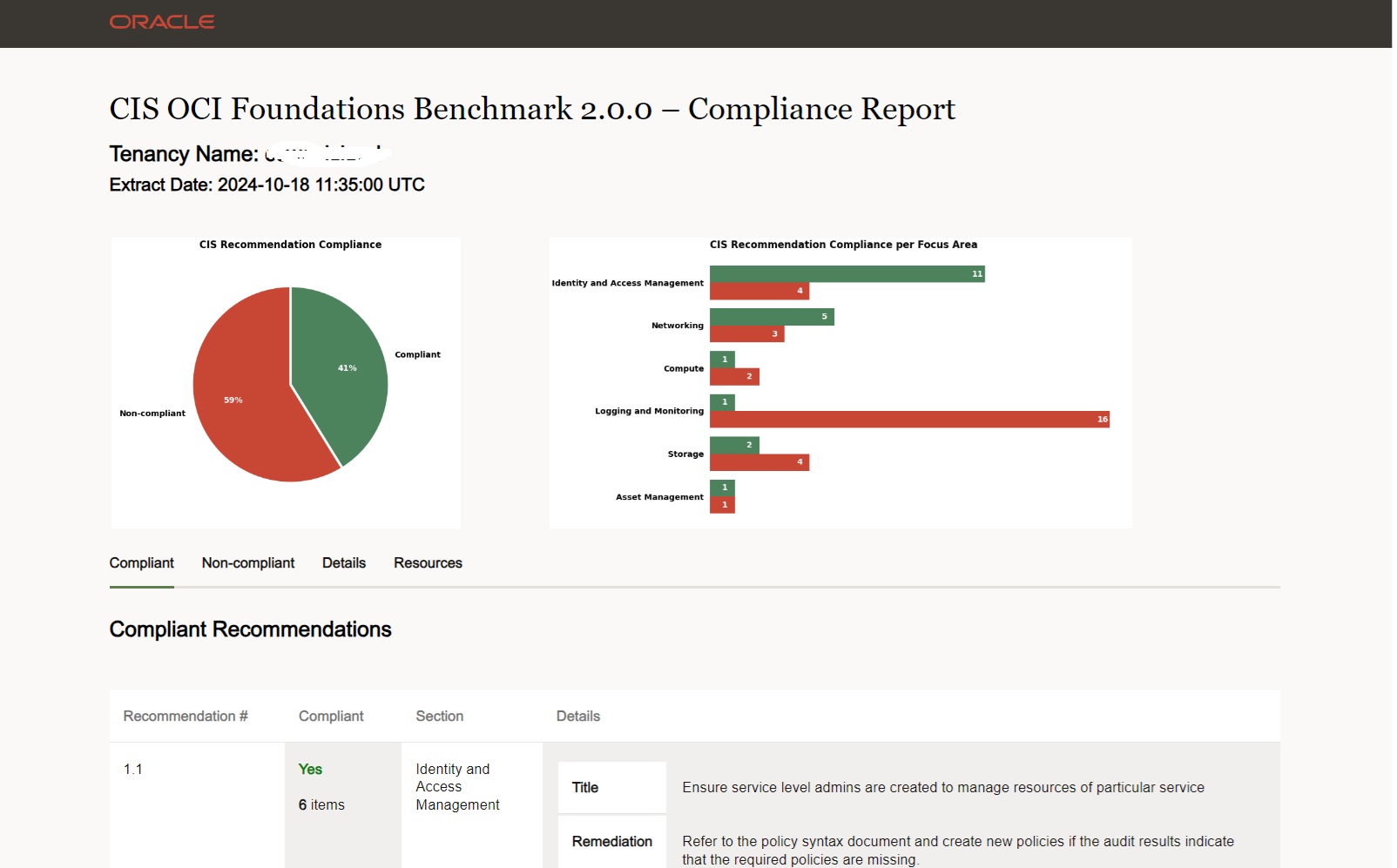
Task: Click the Logging and Monitoring axis label
Action: tap(649, 411)
